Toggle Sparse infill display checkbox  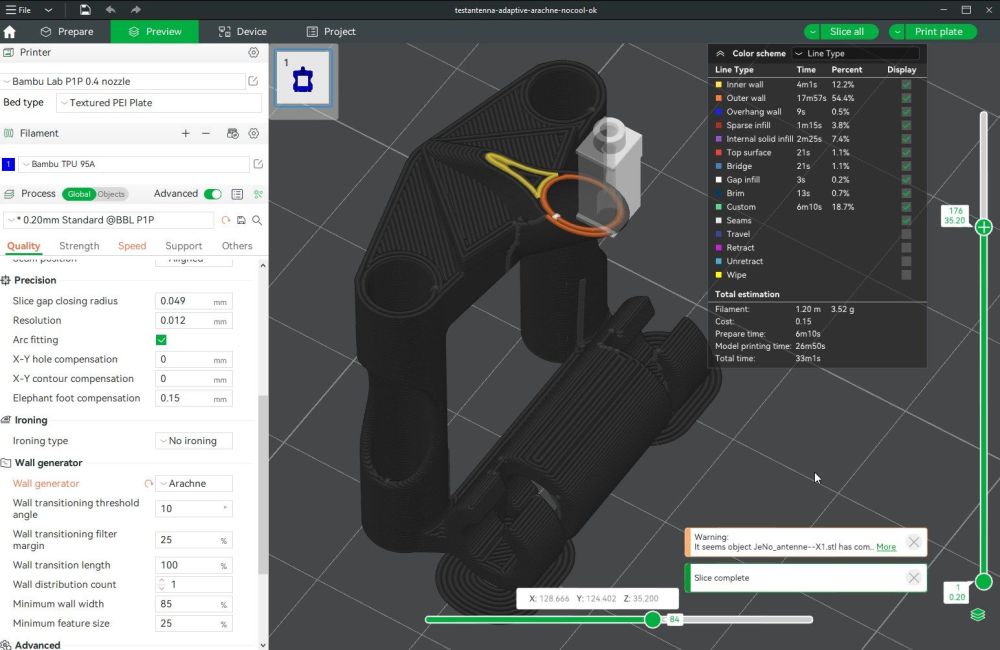point(906,125)
